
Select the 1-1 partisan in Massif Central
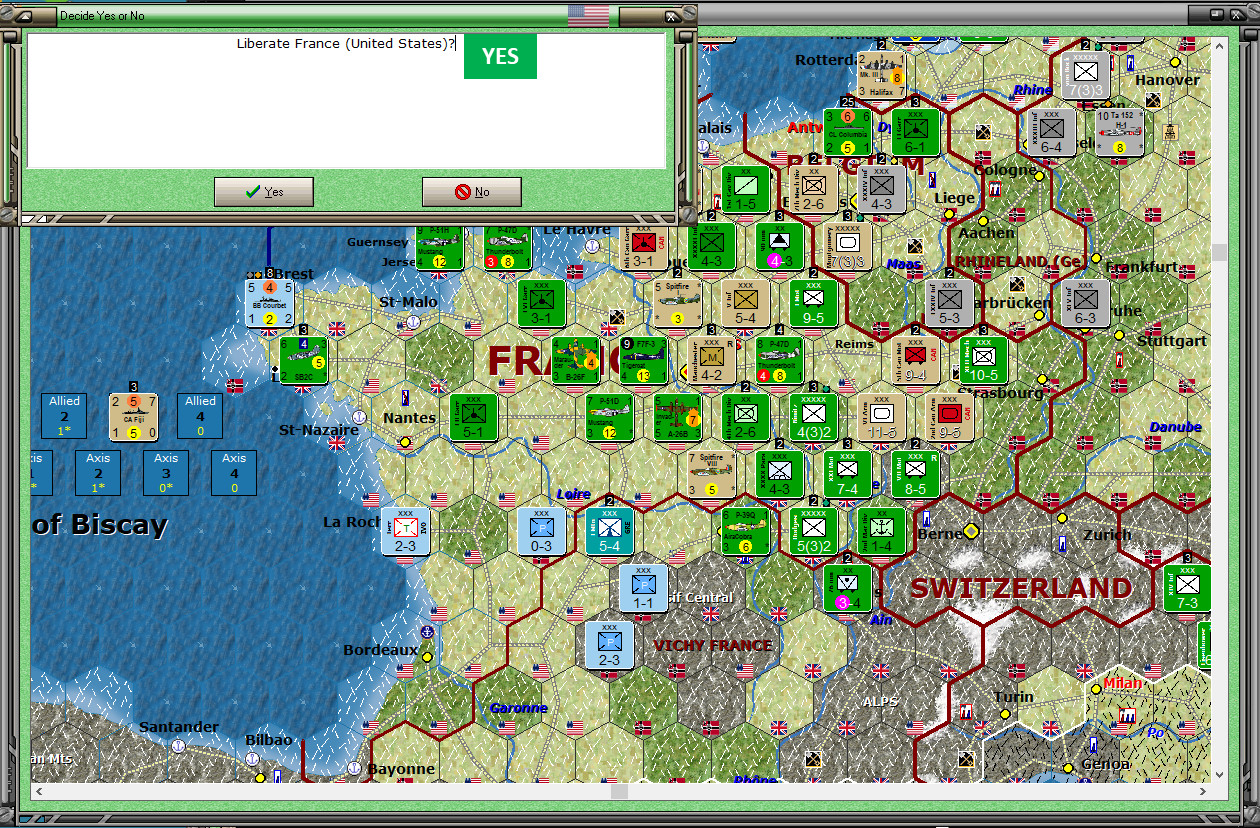tap(643, 588)
